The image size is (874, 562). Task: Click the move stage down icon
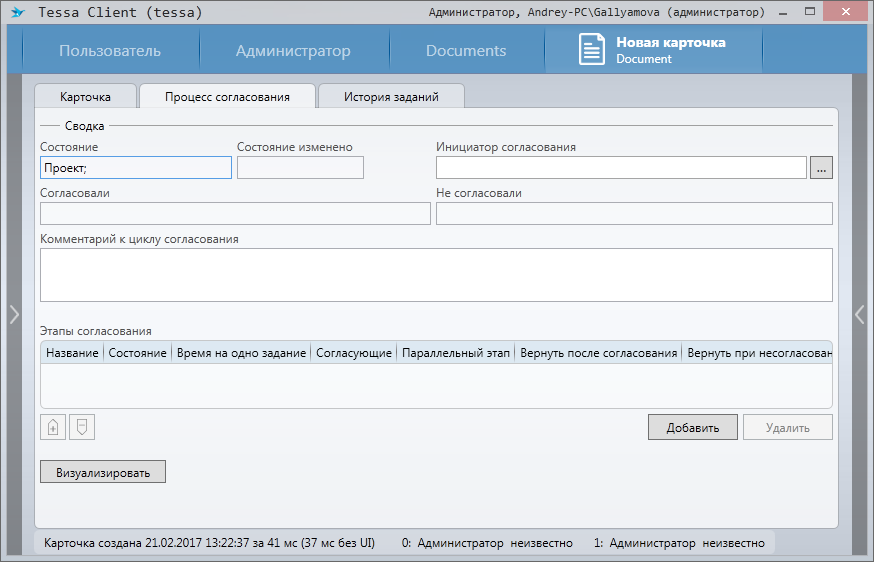pyautogui.click(x=82, y=428)
